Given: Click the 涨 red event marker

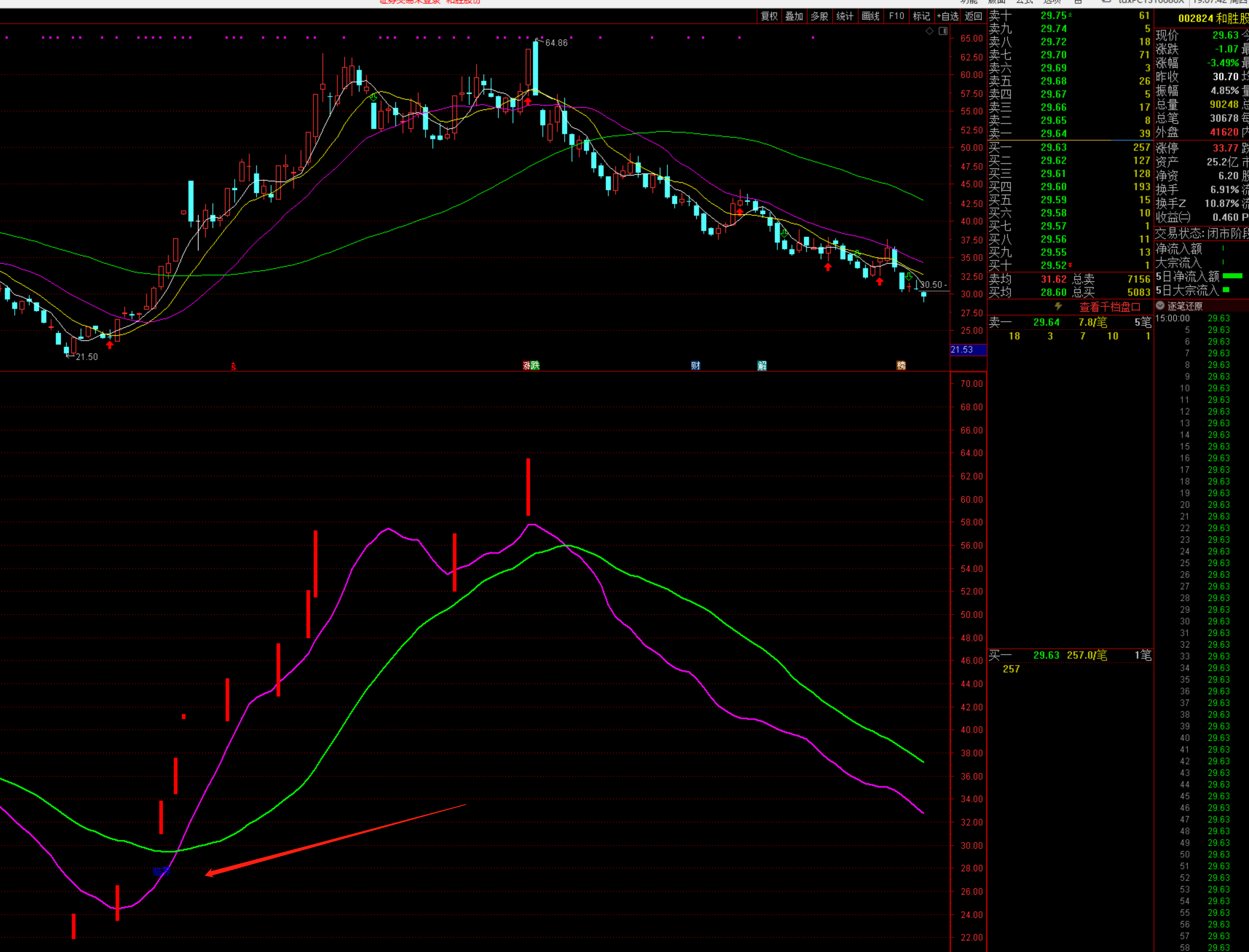Looking at the screenshot, I should [526, 365].
